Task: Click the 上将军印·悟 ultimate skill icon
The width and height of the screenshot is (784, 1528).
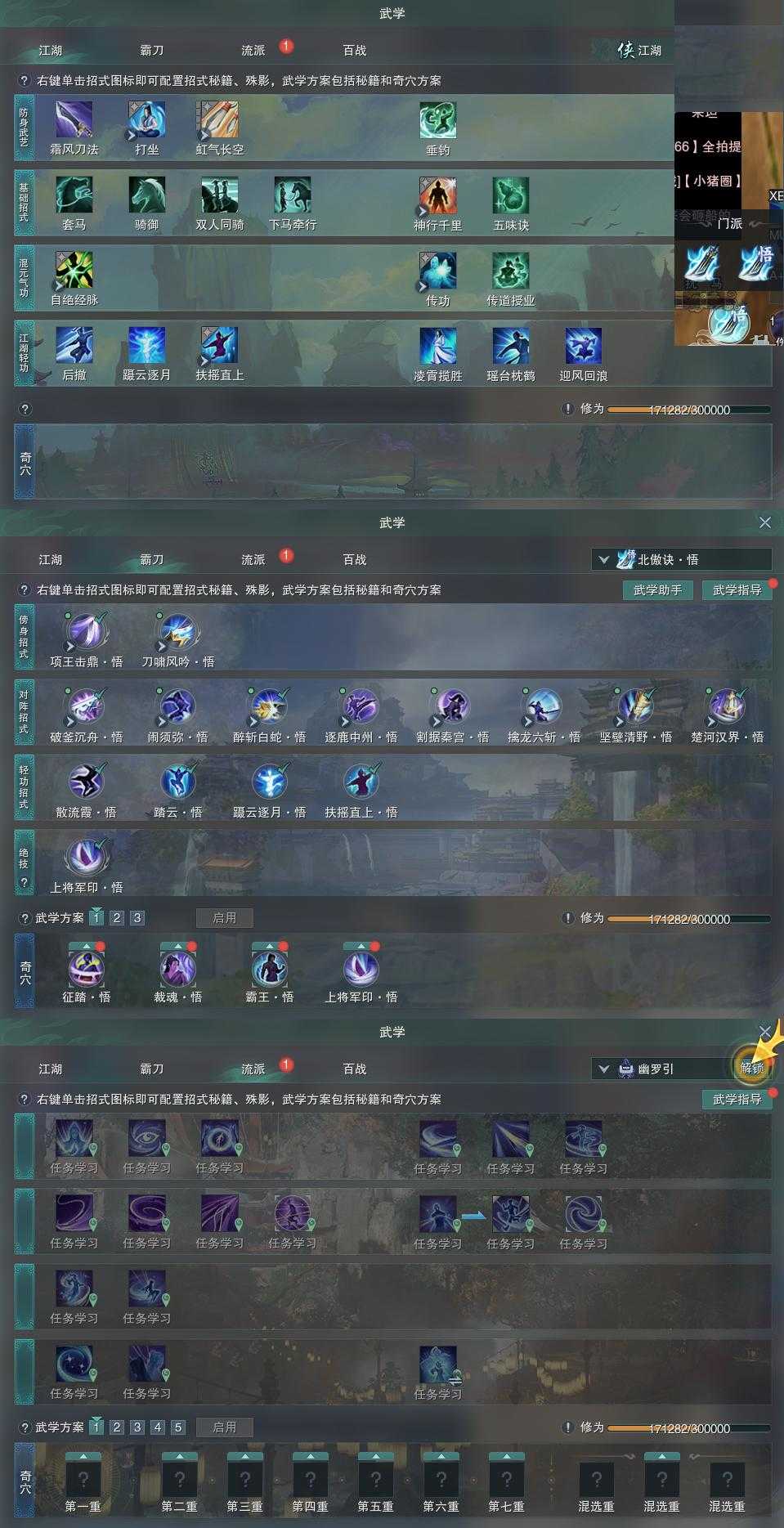Action: click(86, 858)
